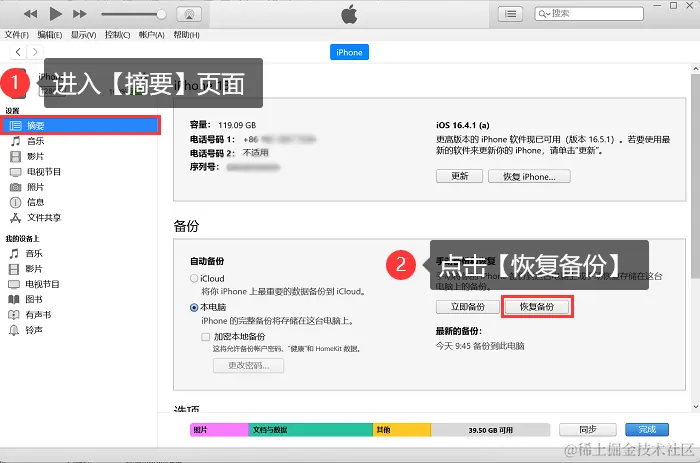Click the 同步 button
The image size is (700, 463).
point(588,430)
